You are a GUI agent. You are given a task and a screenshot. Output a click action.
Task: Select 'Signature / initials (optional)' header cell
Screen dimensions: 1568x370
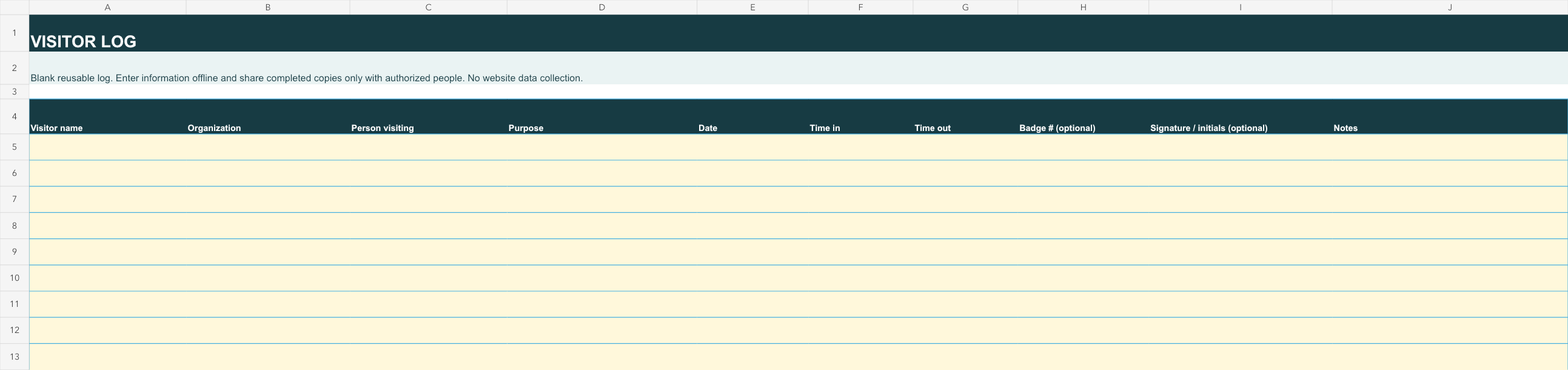tap(1241, 117)
